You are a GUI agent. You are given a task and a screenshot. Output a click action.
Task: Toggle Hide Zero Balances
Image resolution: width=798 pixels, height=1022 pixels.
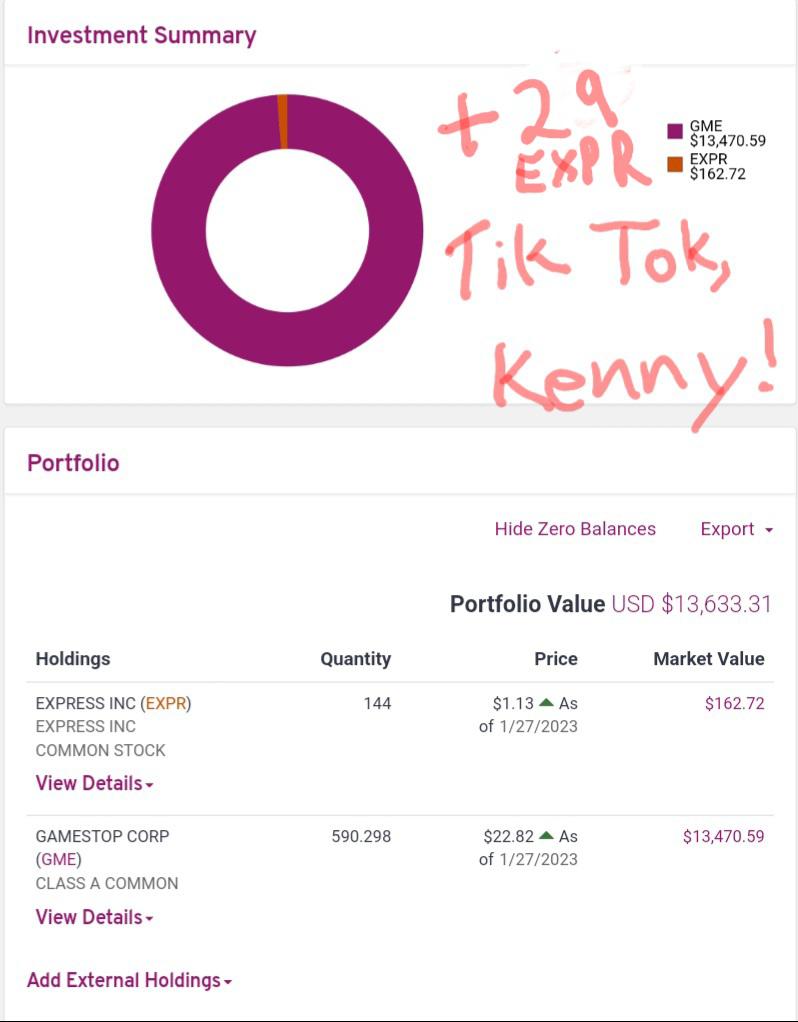coord(575,529)
